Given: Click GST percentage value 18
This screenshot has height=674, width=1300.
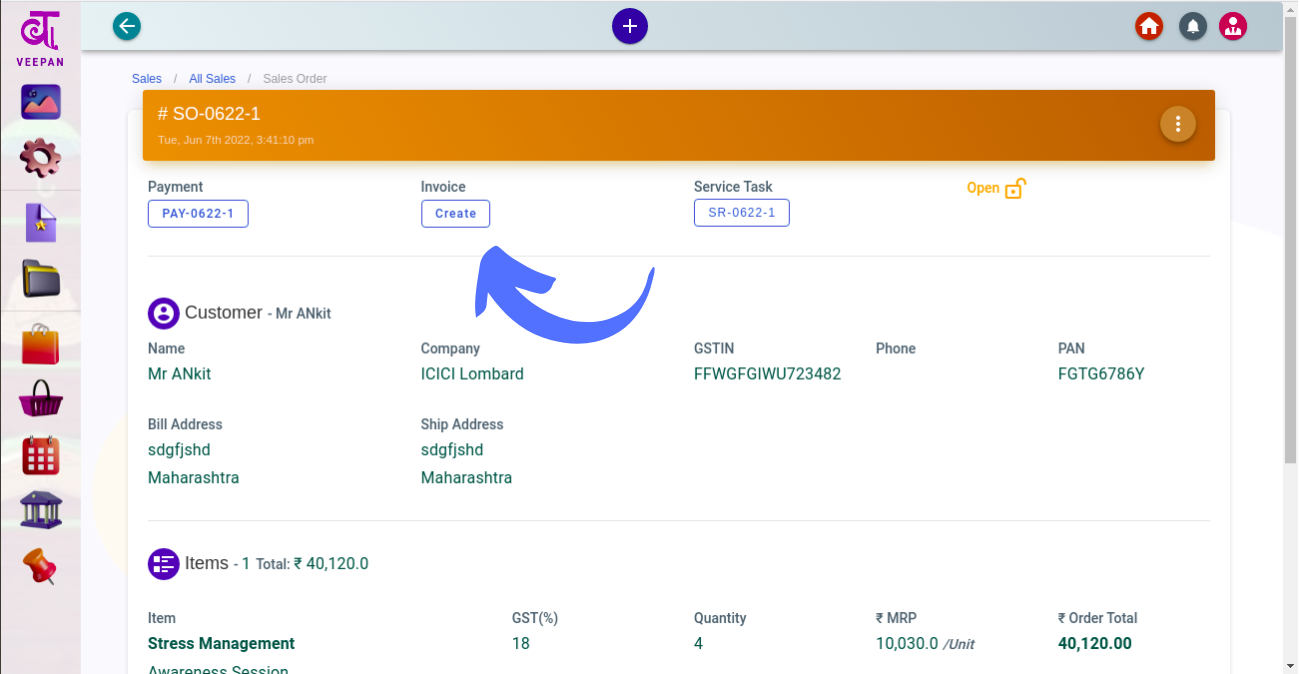Looking at the screenshot, I should click(521, 644).
